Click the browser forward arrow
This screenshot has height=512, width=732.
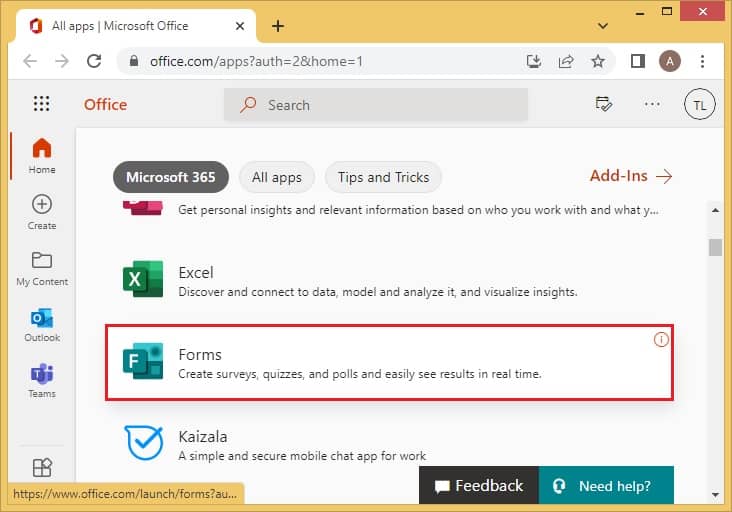coord(62,61)
